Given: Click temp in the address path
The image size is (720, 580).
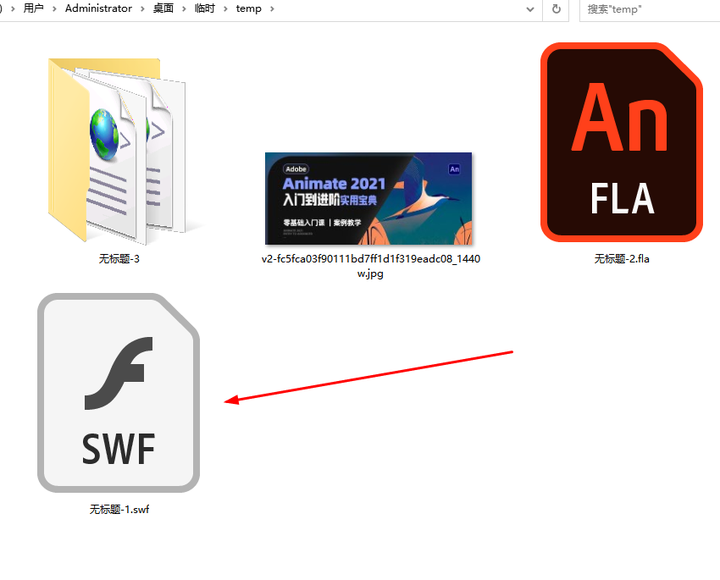Looking at the screenshot, I should tap(248, 8).
